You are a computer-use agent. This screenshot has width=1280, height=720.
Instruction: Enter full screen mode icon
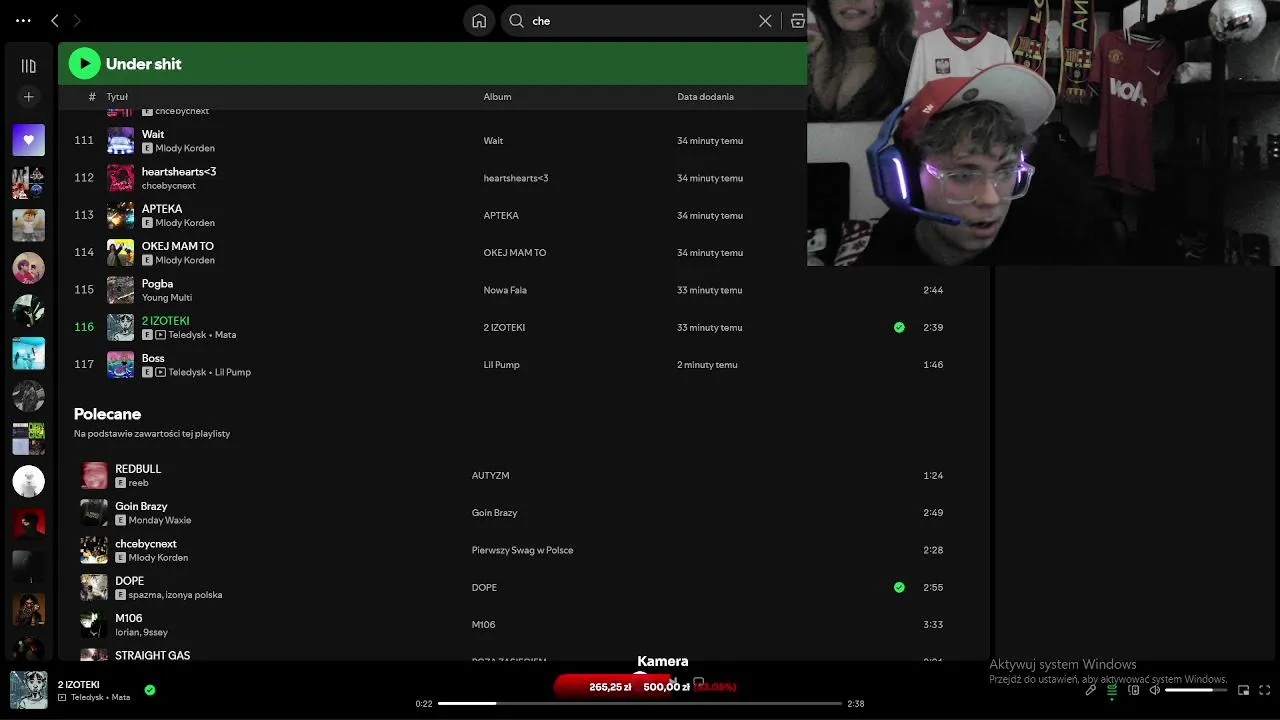(x=1264, y=690)
